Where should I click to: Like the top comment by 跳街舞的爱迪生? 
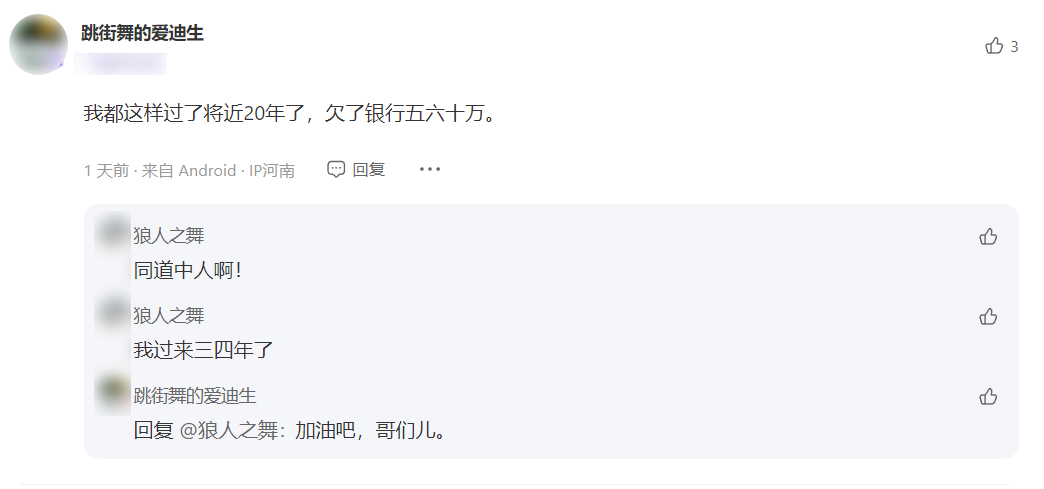coord(993,46)
